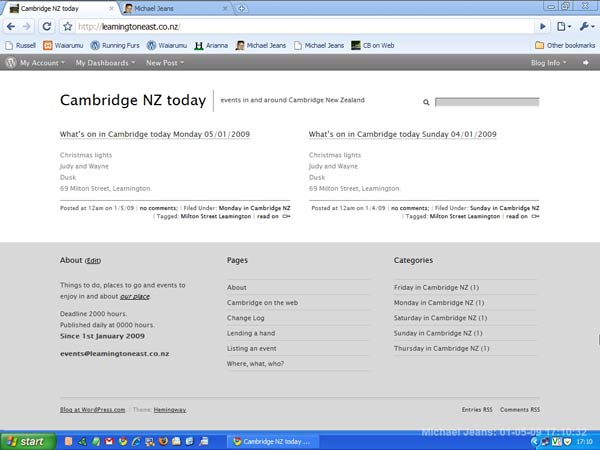Click the search magnifier icon
600x450 pixels.
coord(426,102)
